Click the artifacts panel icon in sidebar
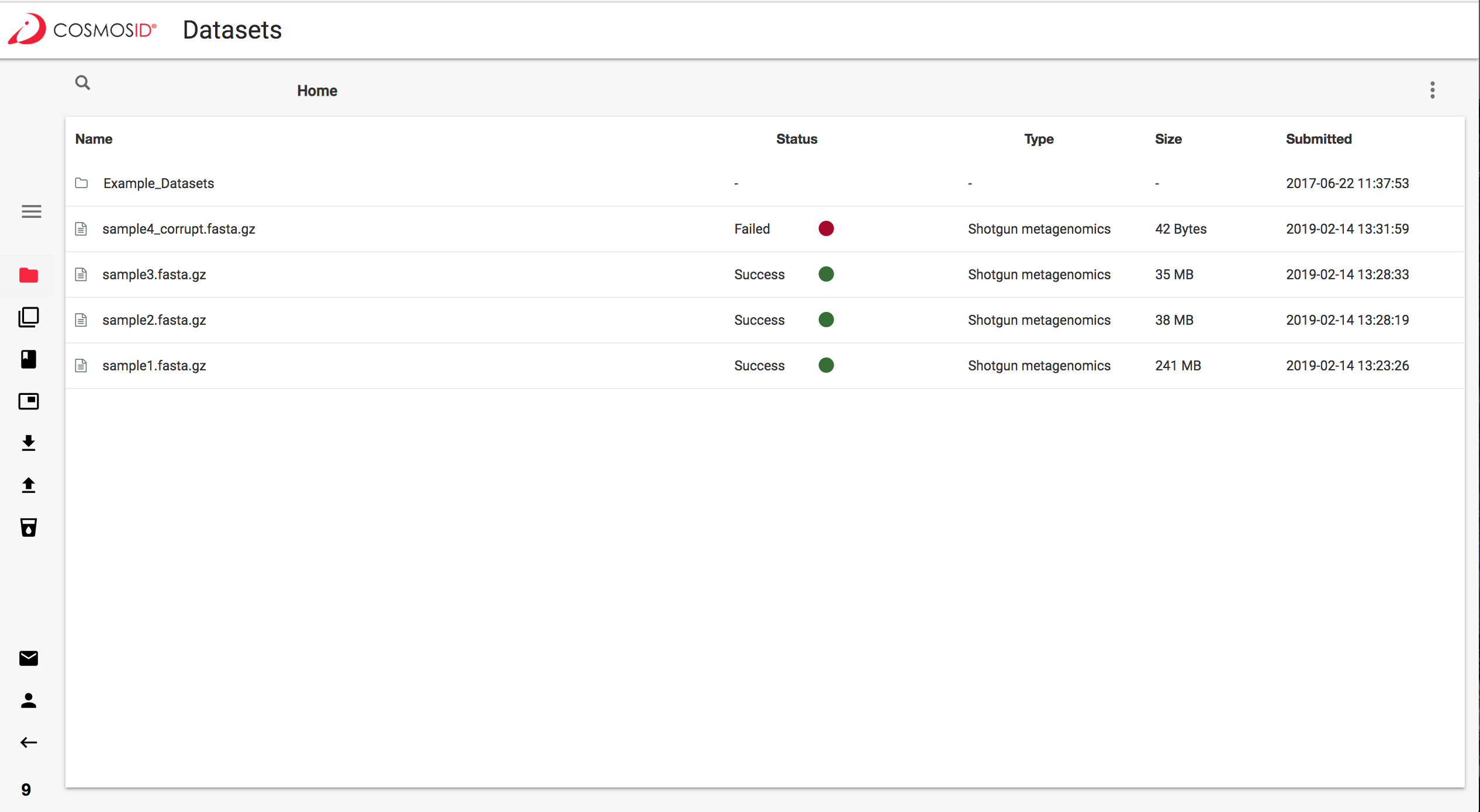The height and width of the screenshot is (812, 1480). click(x=29, y=401)
